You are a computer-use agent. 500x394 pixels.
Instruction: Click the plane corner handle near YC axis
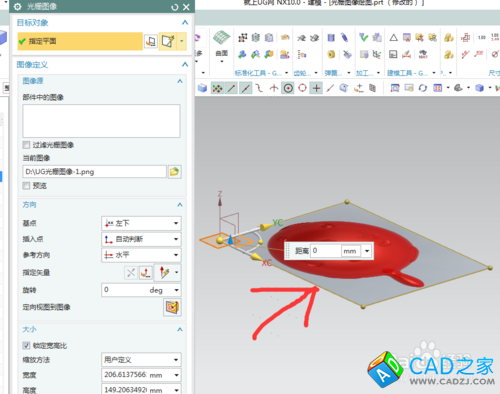[347, 202]
